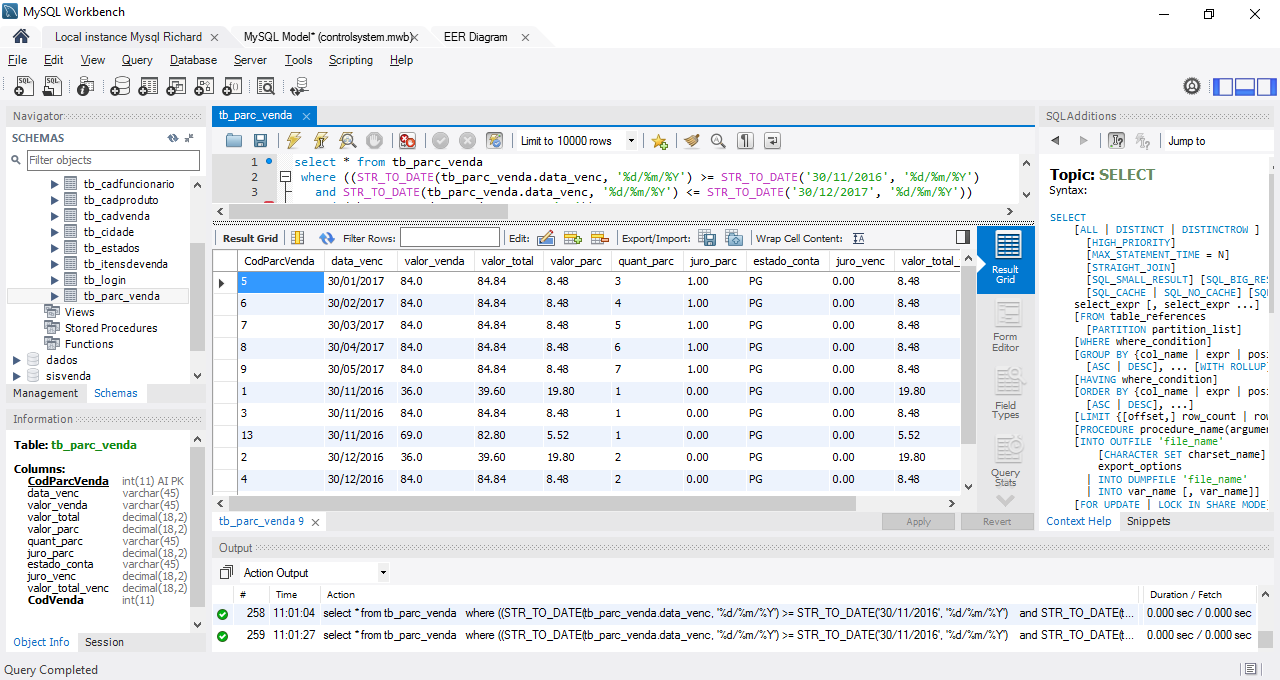Collapse statement fold on line 2
The height and width of the screenshot is (680, 1280).
click(x=284, y=177)
